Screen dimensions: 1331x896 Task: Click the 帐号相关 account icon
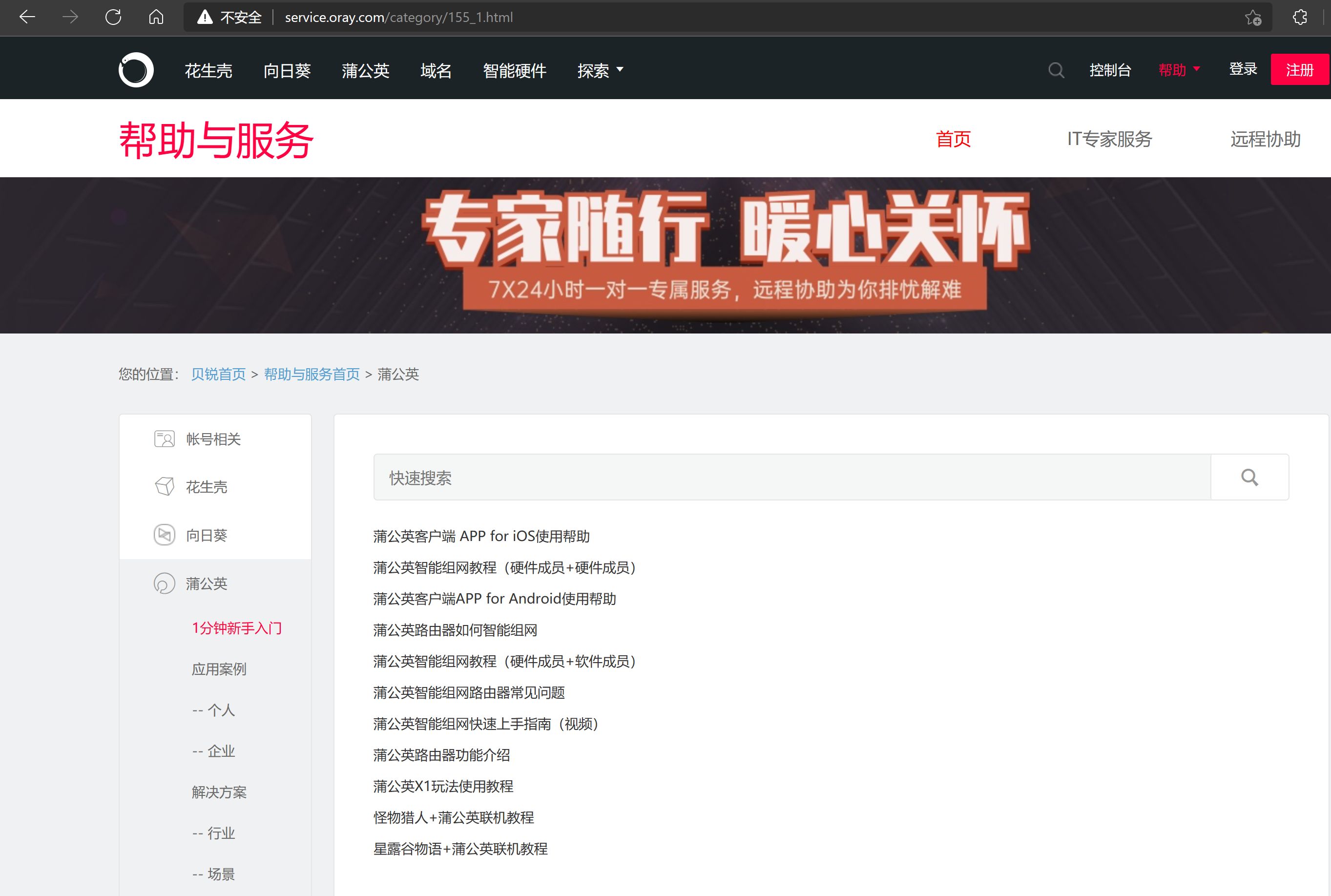tap(165, 439)
